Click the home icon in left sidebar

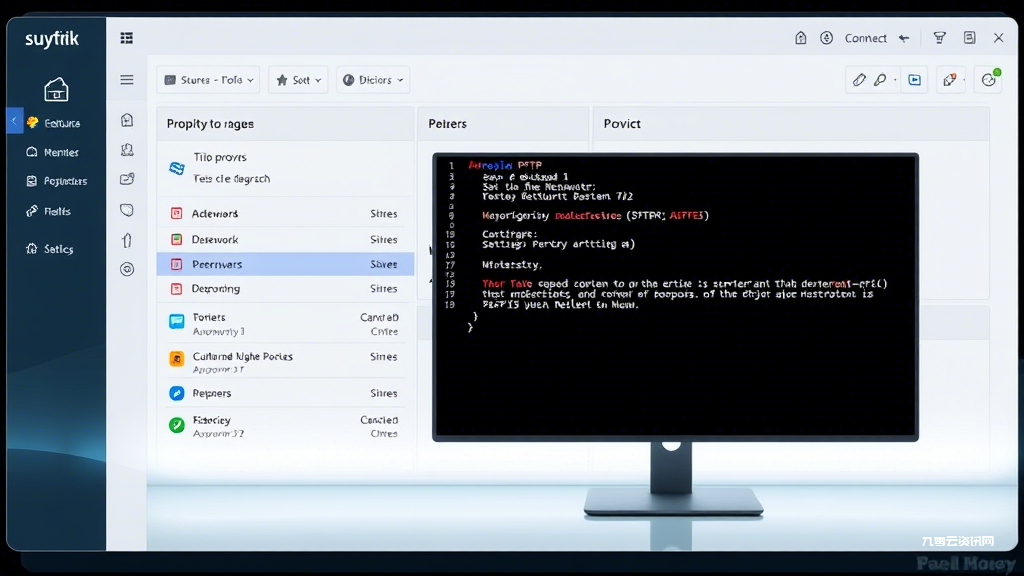pyautogui.click(x=56, y=89)
